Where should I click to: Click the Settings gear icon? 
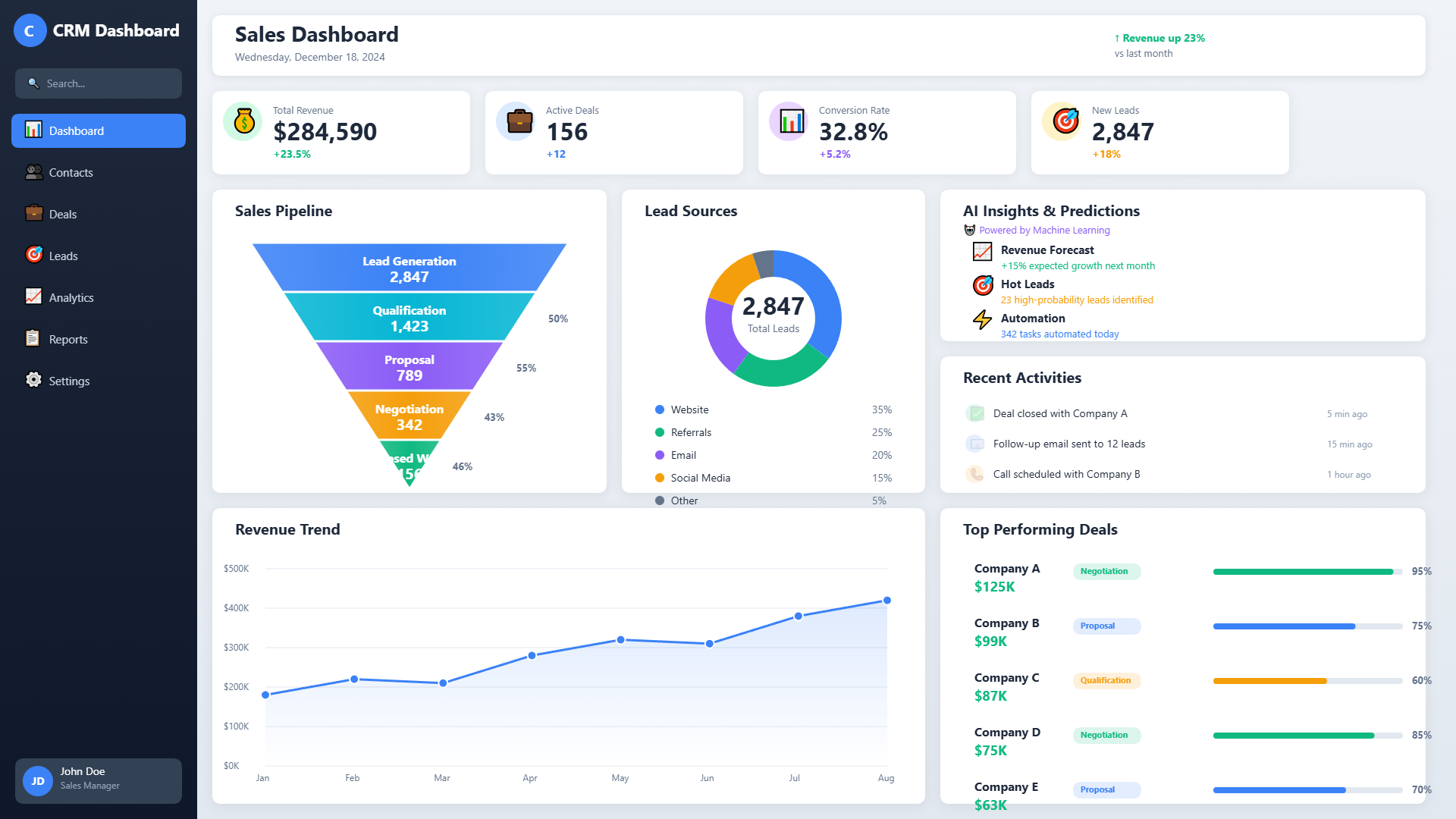coord(33,380)
